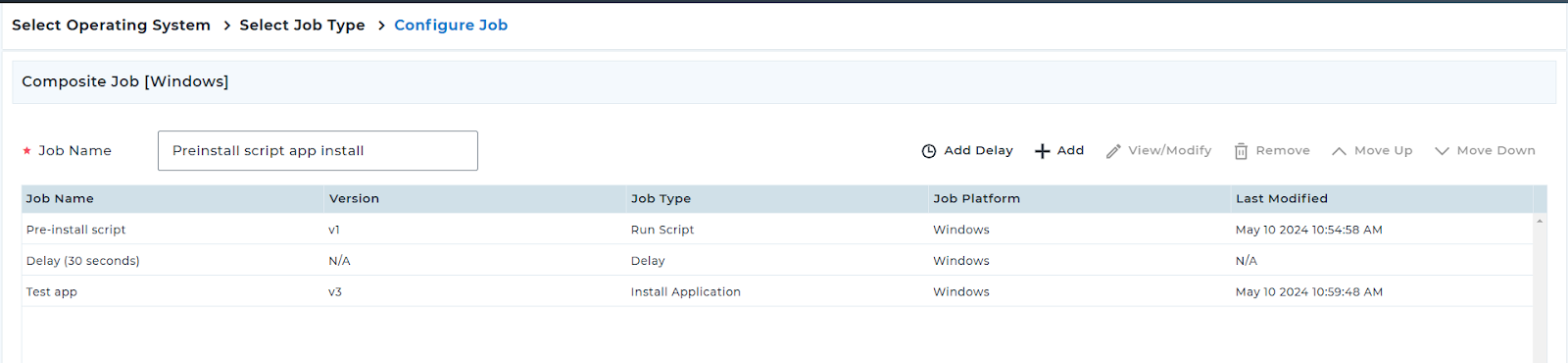The image size is (1568, 363).
Task: Click Windows platform in Test app row
Action: pyautogui.click(x=961, y=291)
